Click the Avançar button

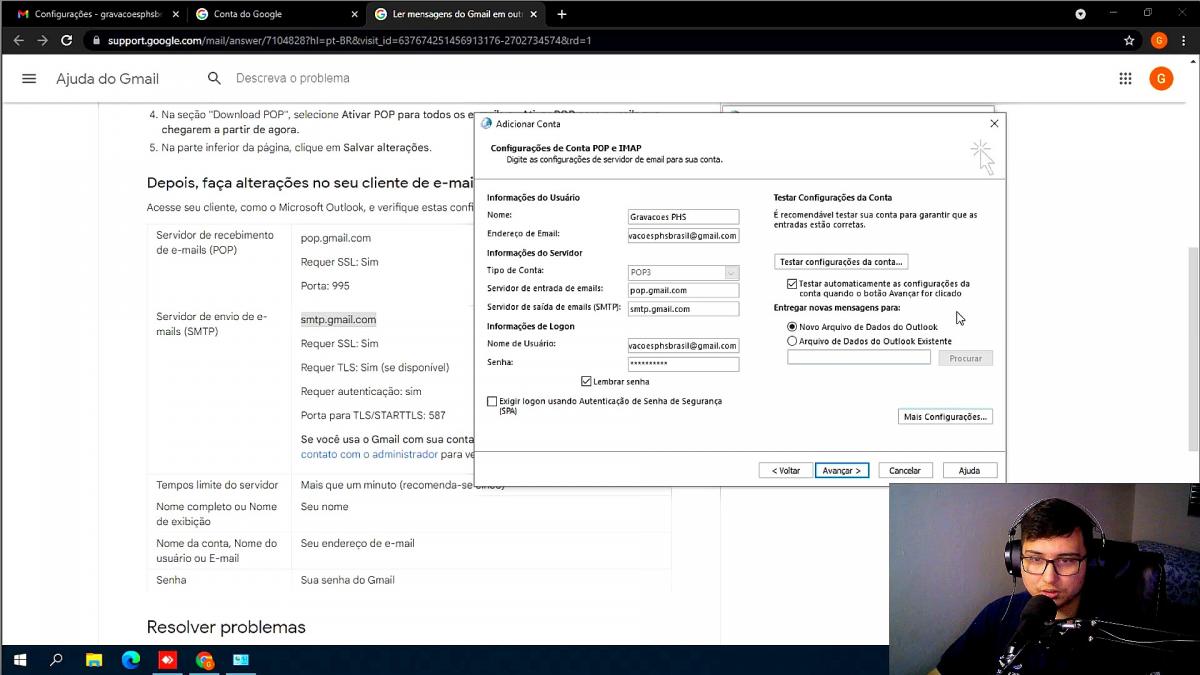(842, 470)
